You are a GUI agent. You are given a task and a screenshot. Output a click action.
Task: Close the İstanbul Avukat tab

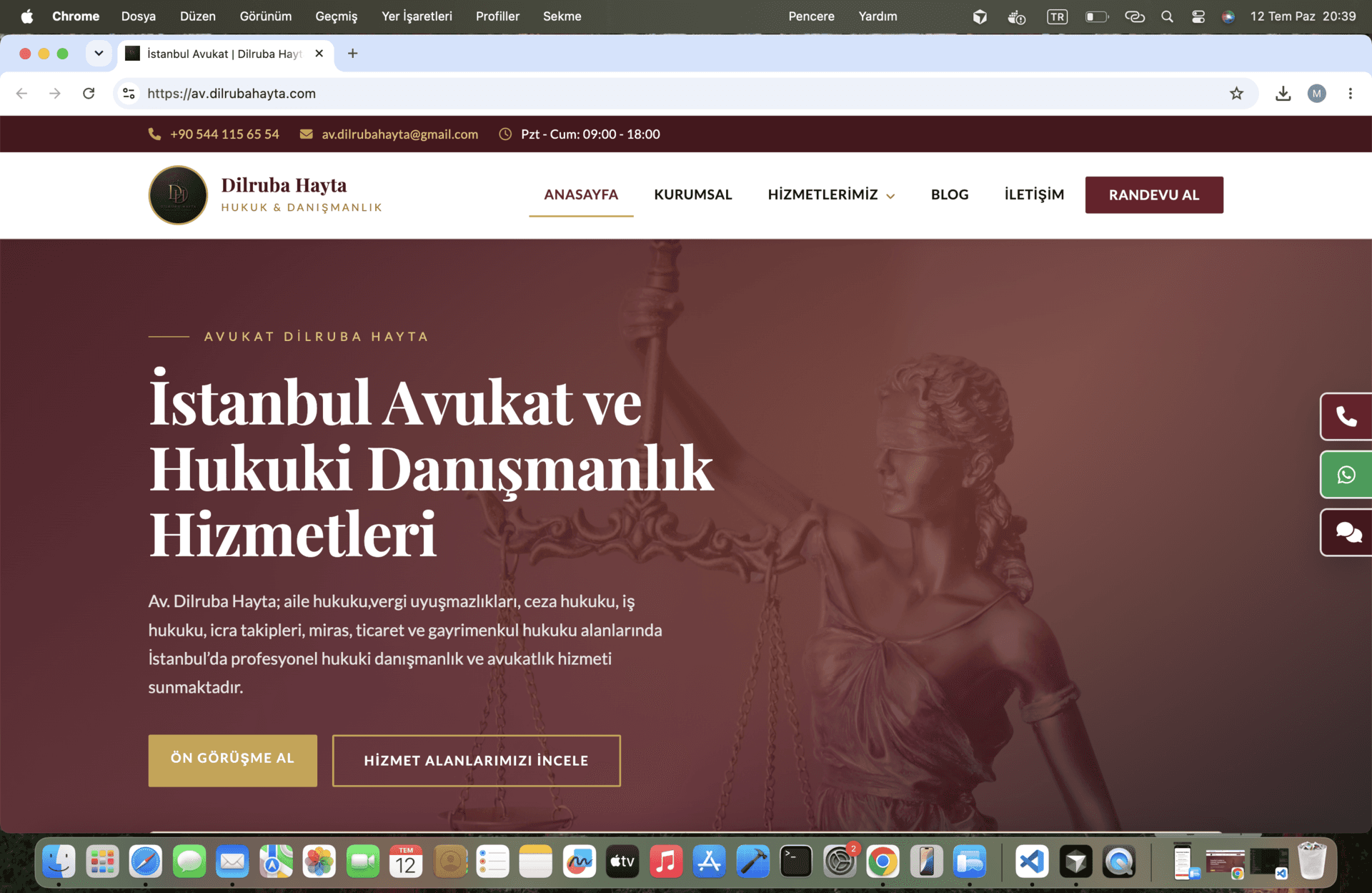[x=319, y=54]
